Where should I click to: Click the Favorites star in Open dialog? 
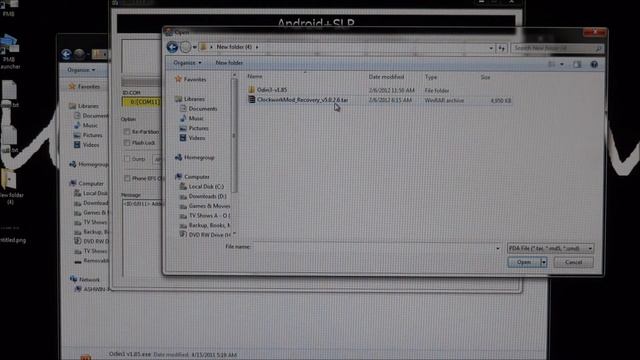(178, 79)
